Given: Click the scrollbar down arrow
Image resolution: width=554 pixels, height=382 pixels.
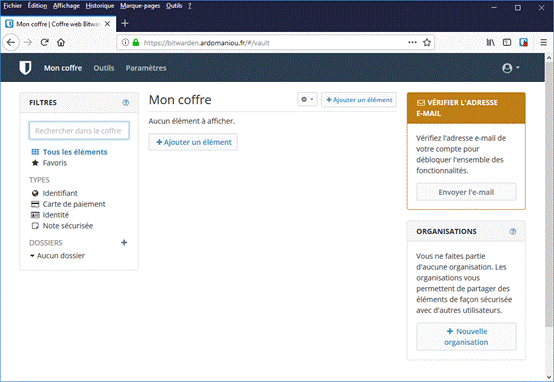Looking at the screenshot, I should click(x=549, y=376).
